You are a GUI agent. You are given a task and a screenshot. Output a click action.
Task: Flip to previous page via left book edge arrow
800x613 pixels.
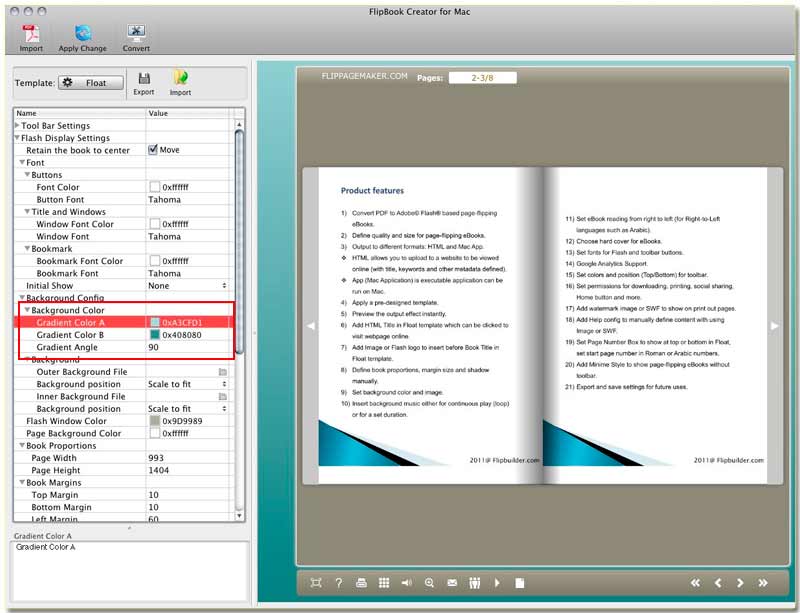[311, 326]
